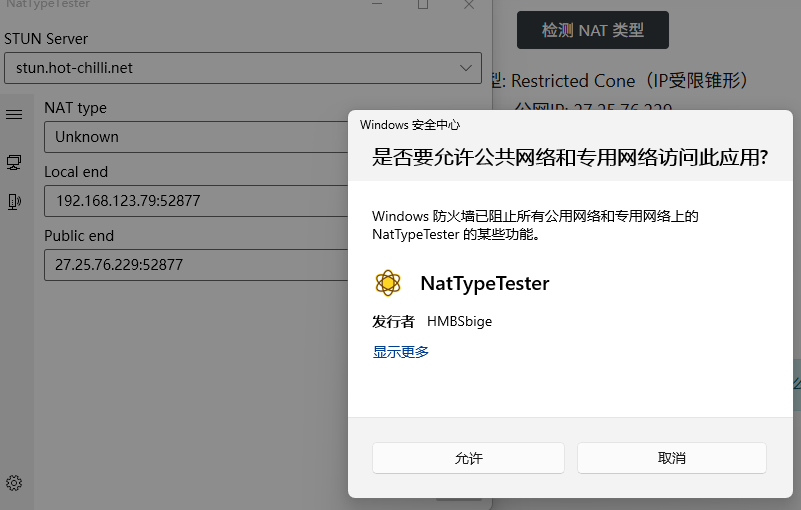Click the STUN Server label
801x510 pixels.
(x=46, y=39)
